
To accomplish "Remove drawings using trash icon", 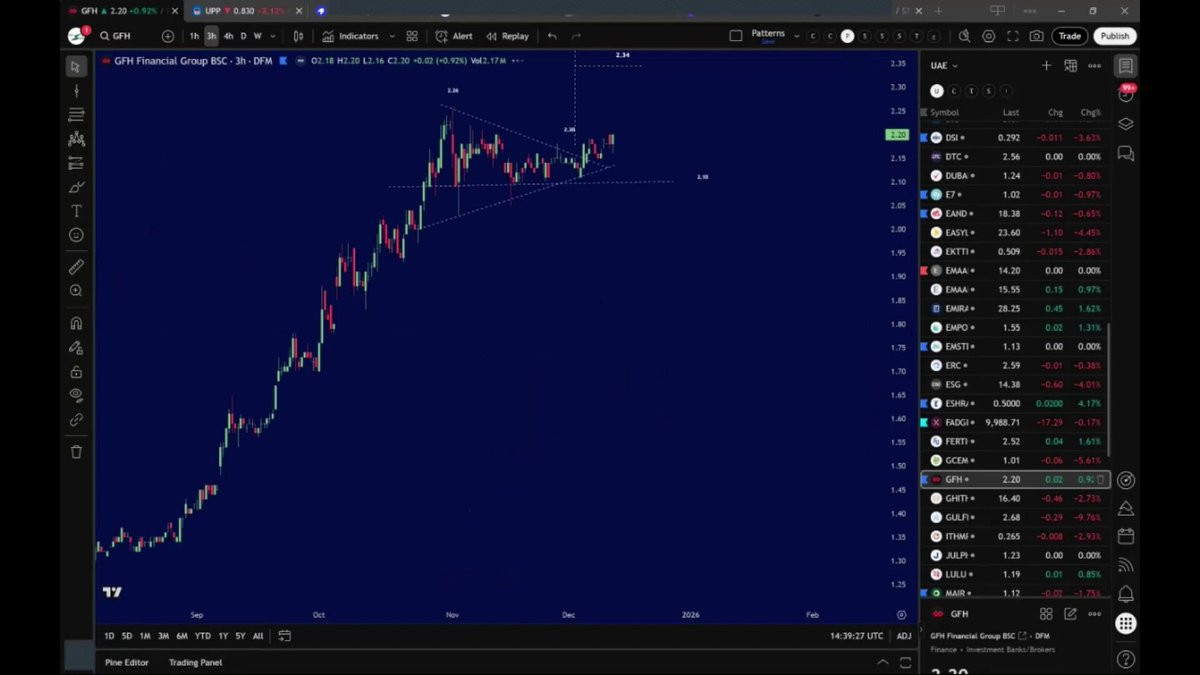I will coord(76,452).
